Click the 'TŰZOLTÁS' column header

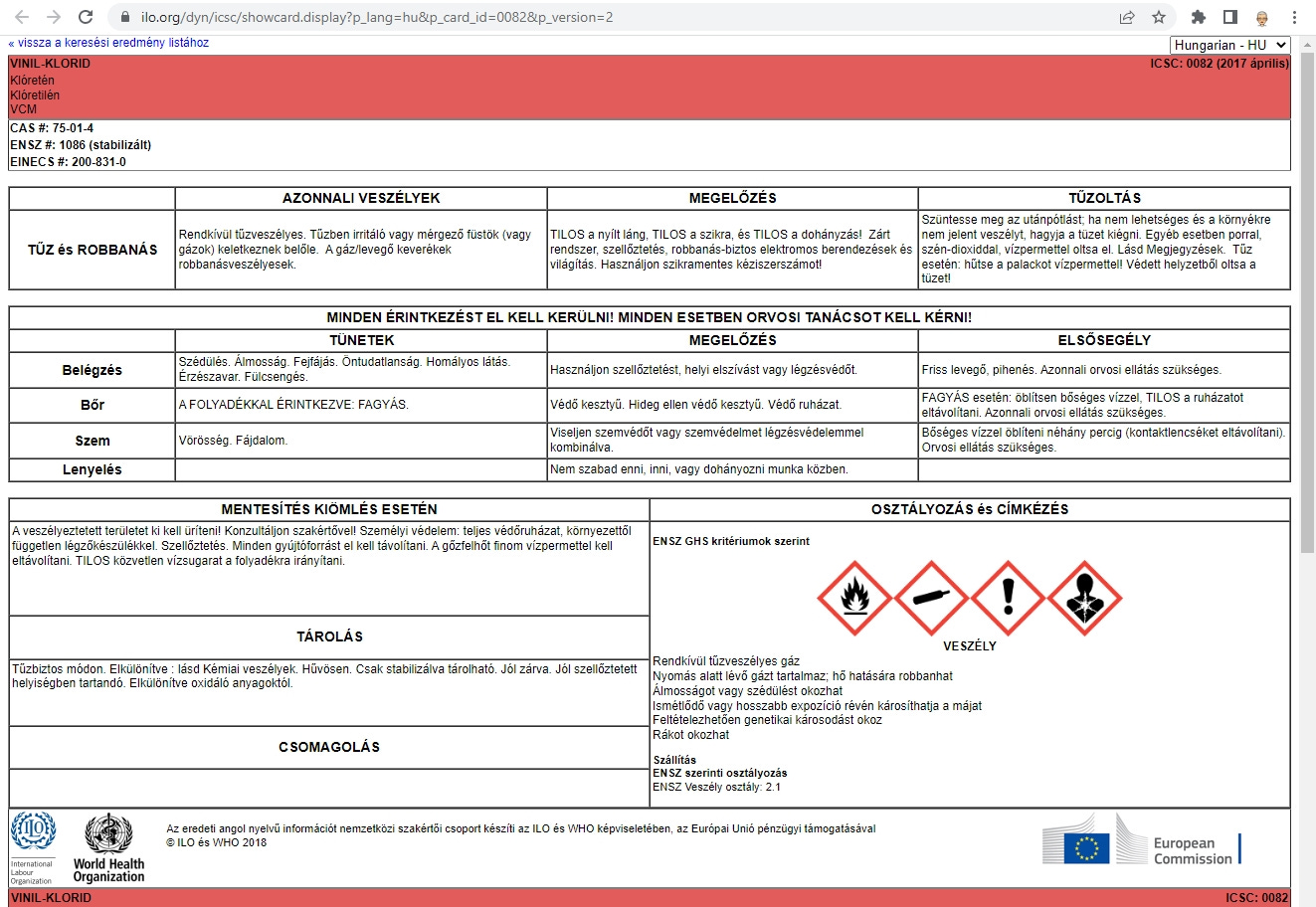(x=1104, y=198)
